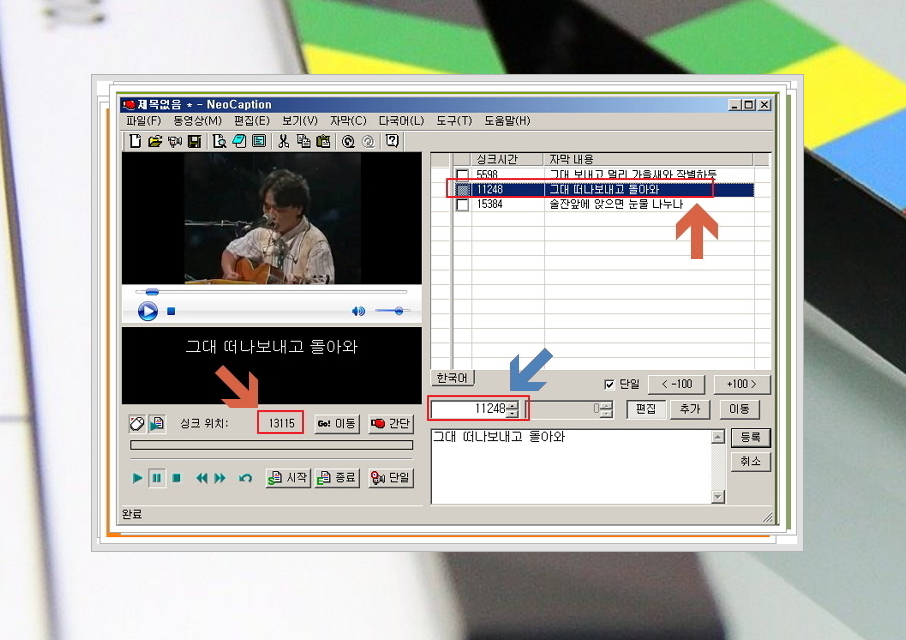Click the spinner arrows of the 11248 field
This screenshot has width=906, height=640.
coord(512,409)
